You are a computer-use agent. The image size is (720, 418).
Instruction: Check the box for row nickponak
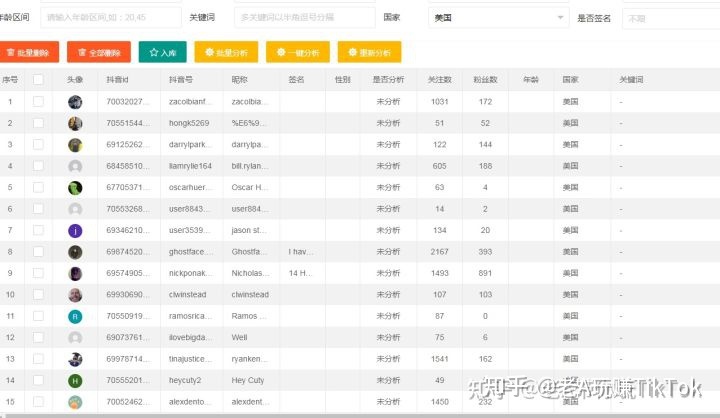coord(38,273)
